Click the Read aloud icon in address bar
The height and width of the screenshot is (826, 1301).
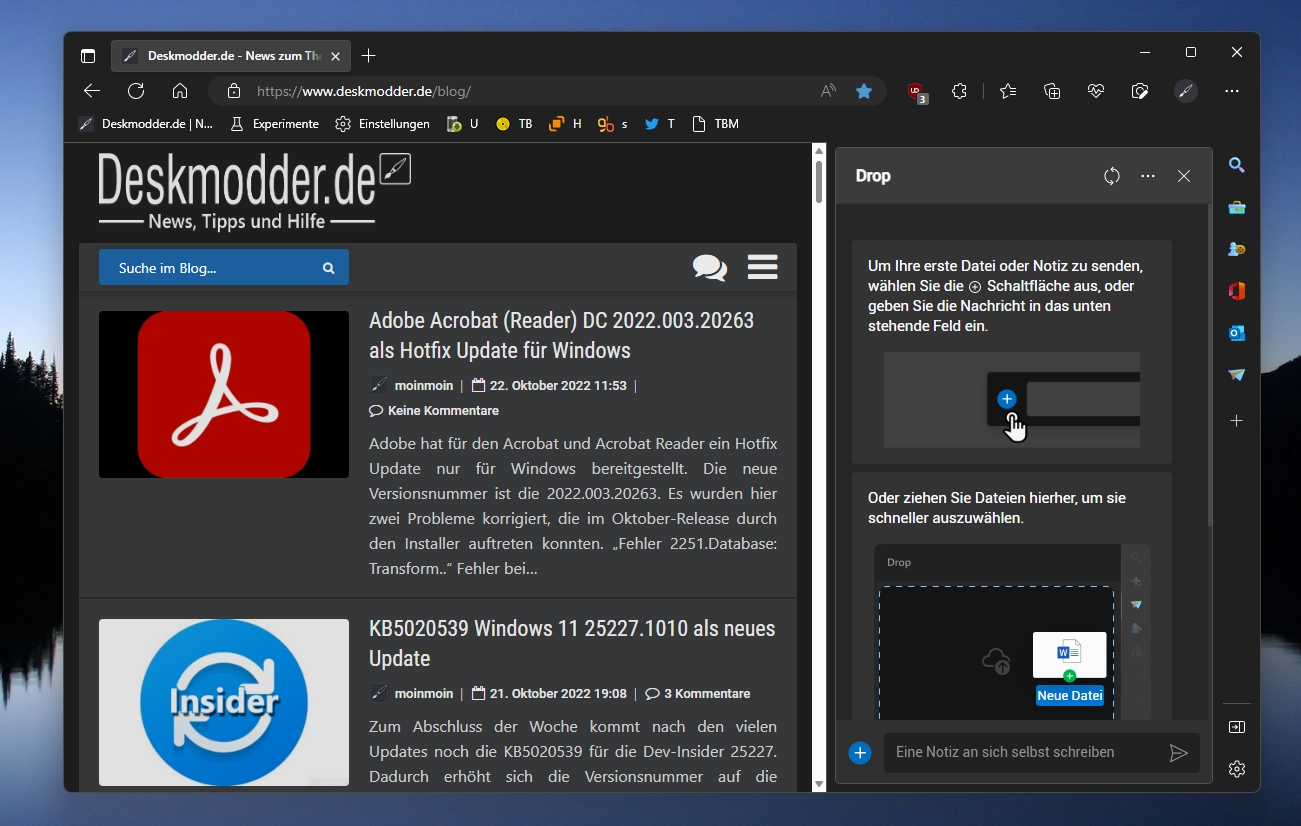[828, 91]
